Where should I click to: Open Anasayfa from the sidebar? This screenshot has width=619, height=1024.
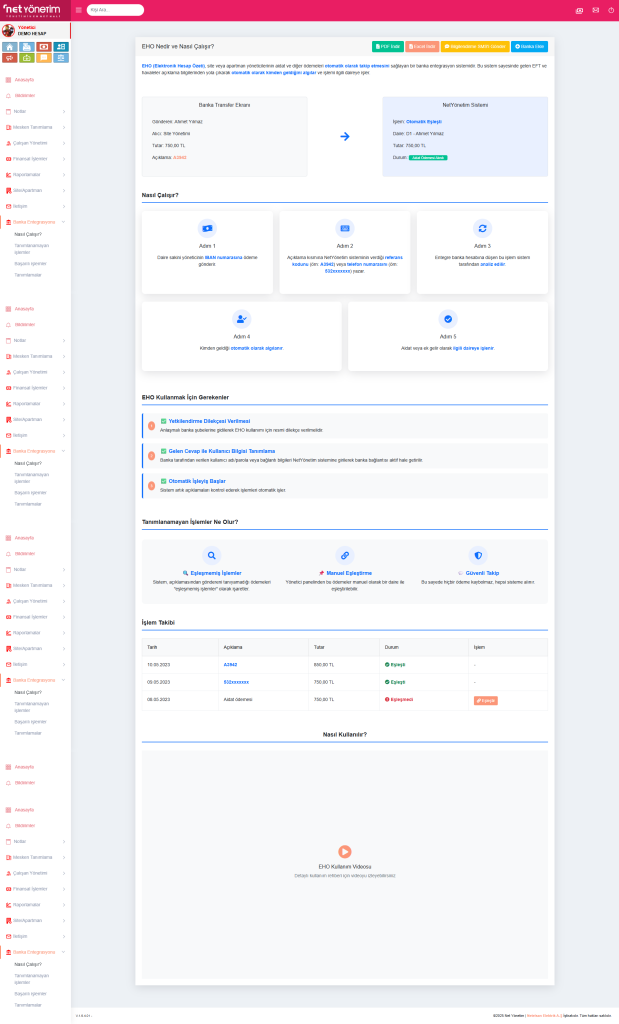click(24, 79)
